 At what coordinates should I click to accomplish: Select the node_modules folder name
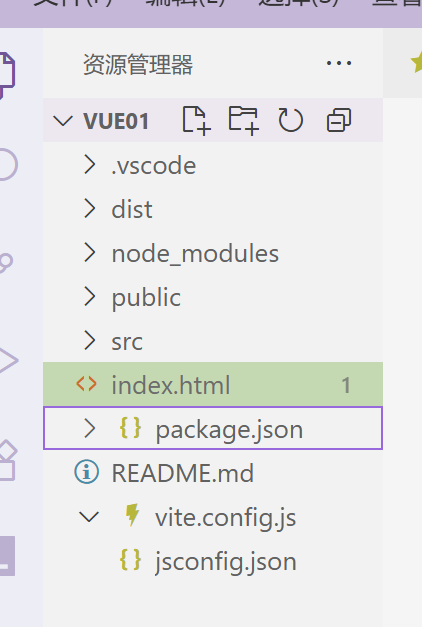point(195,254)
